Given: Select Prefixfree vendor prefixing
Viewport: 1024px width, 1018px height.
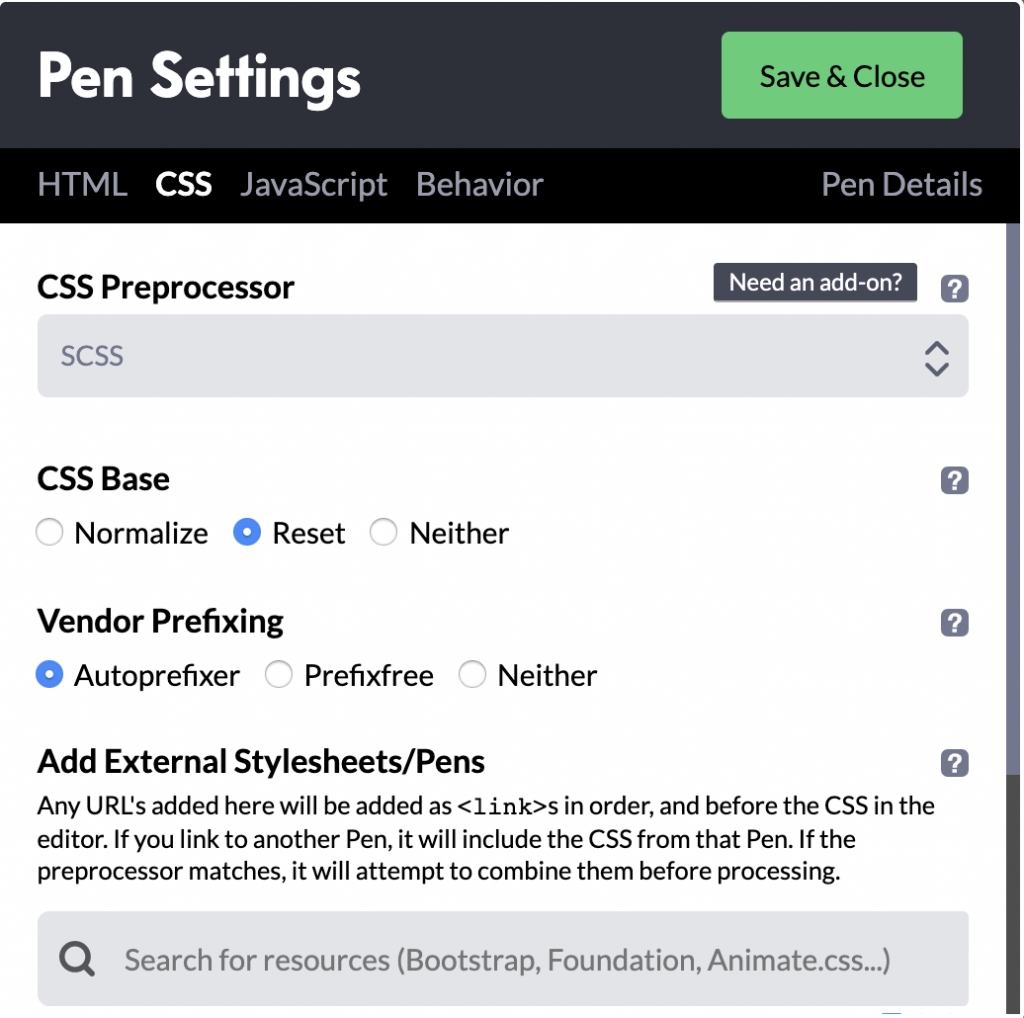Looking at the screenshot, I should [279, 675].
